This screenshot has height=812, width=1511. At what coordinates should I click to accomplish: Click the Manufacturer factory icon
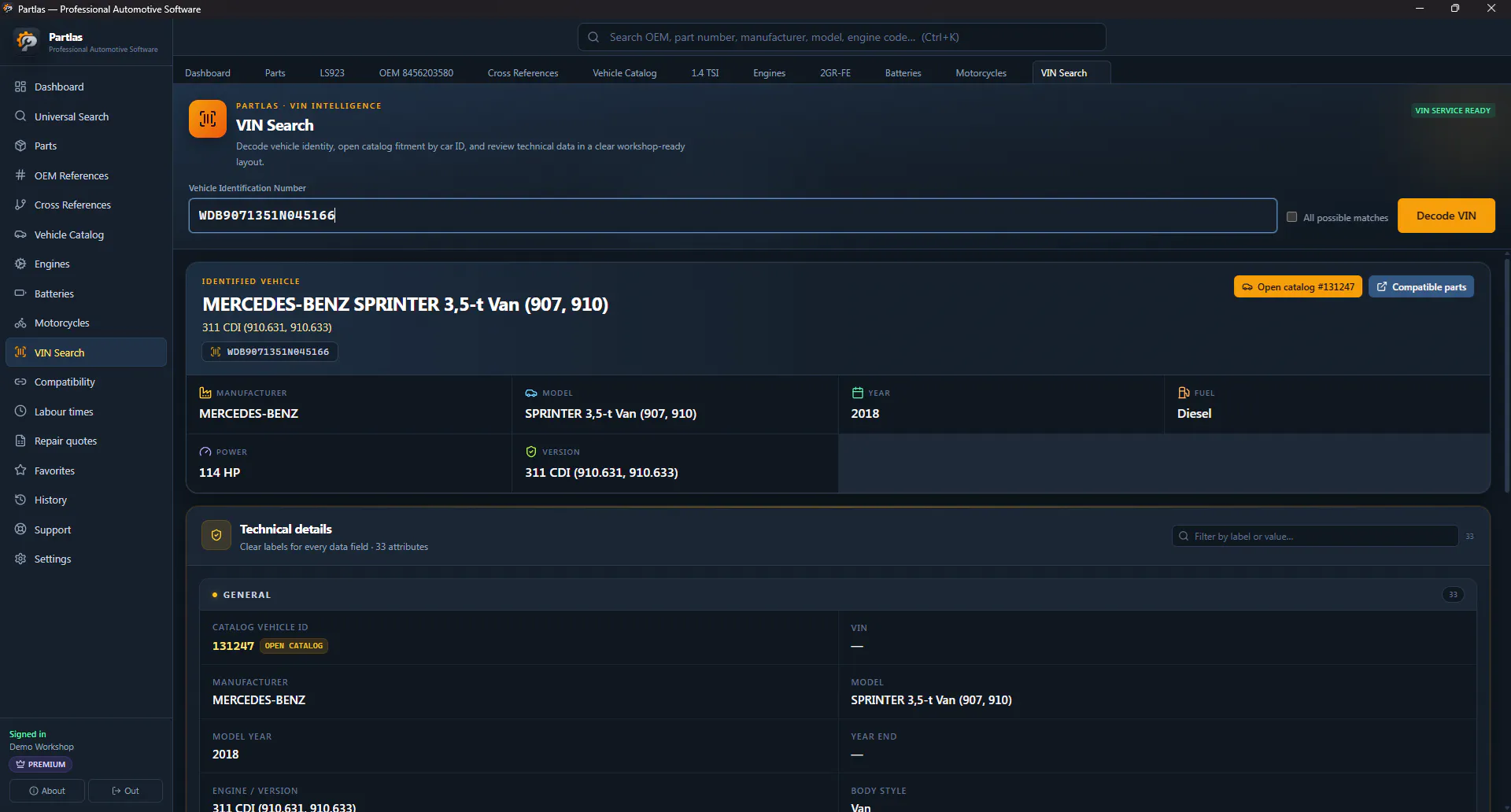205,393
